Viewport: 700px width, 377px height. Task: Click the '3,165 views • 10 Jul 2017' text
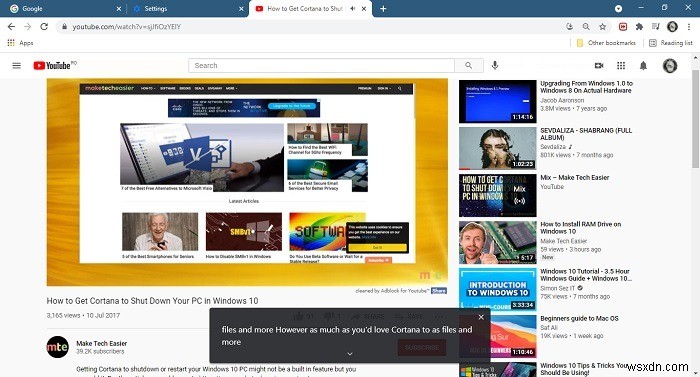click(83, 315)
